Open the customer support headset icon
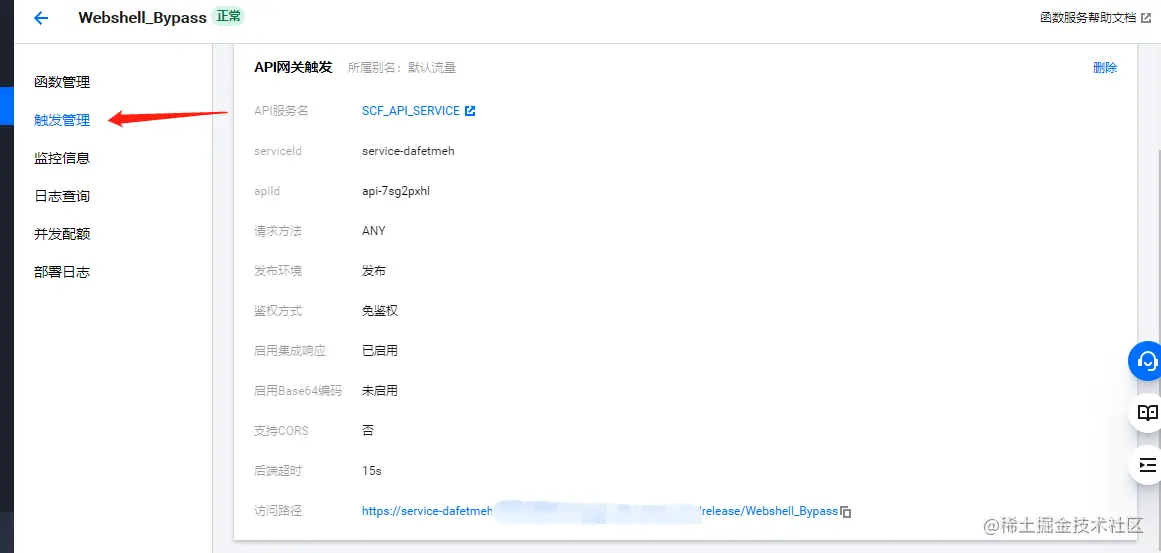This screenshot has height=553, width=1161. tap(1146, 361)
